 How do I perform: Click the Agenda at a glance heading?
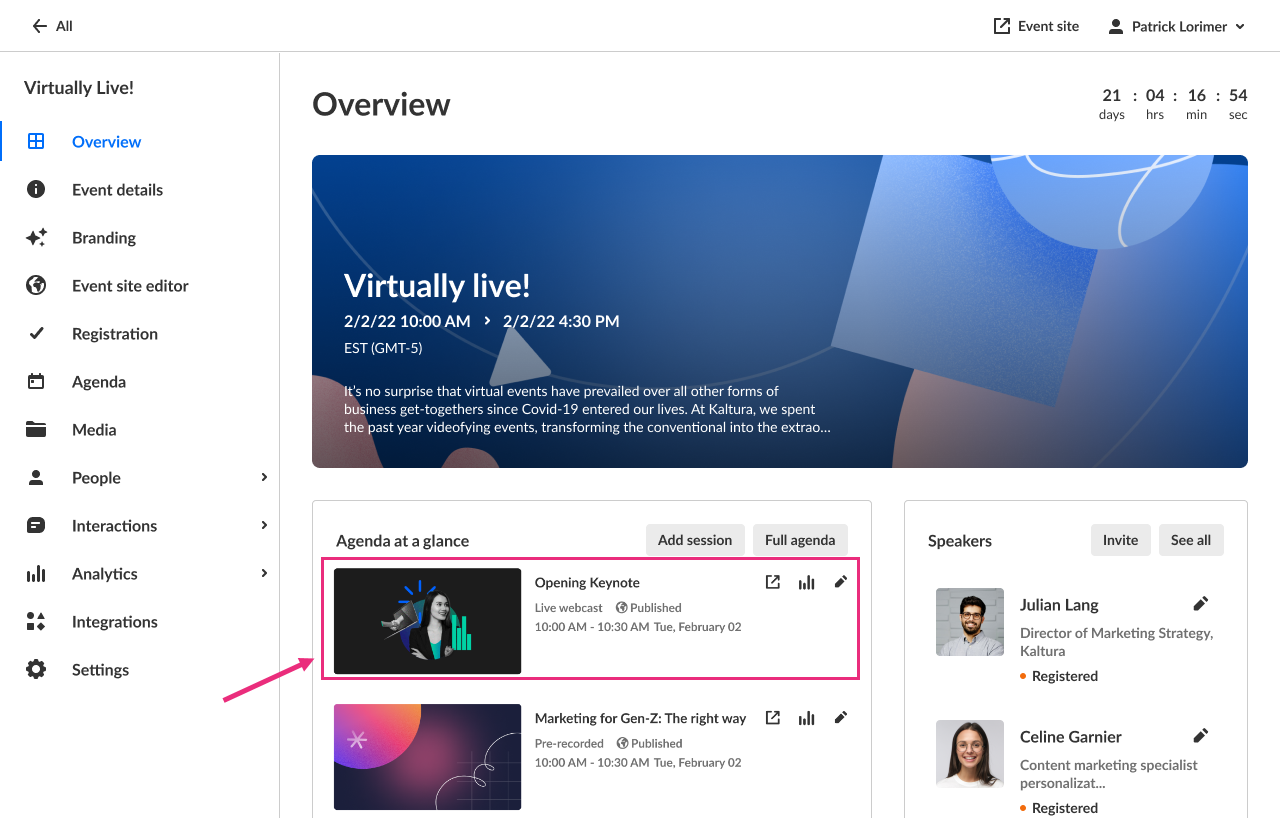[402, 540]
